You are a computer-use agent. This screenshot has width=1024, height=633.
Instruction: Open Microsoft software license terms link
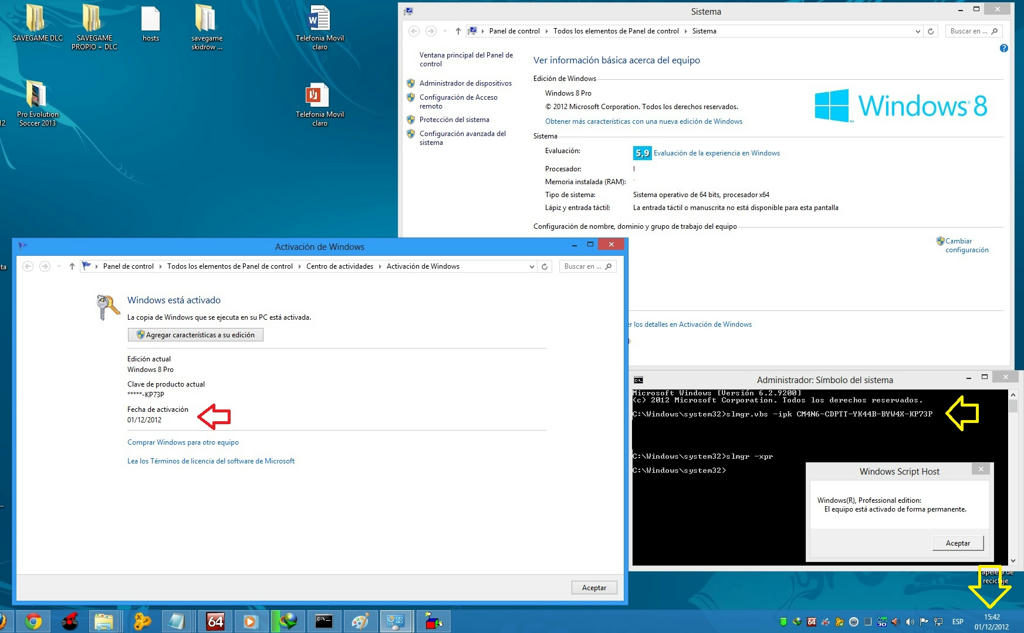point(211,461)
